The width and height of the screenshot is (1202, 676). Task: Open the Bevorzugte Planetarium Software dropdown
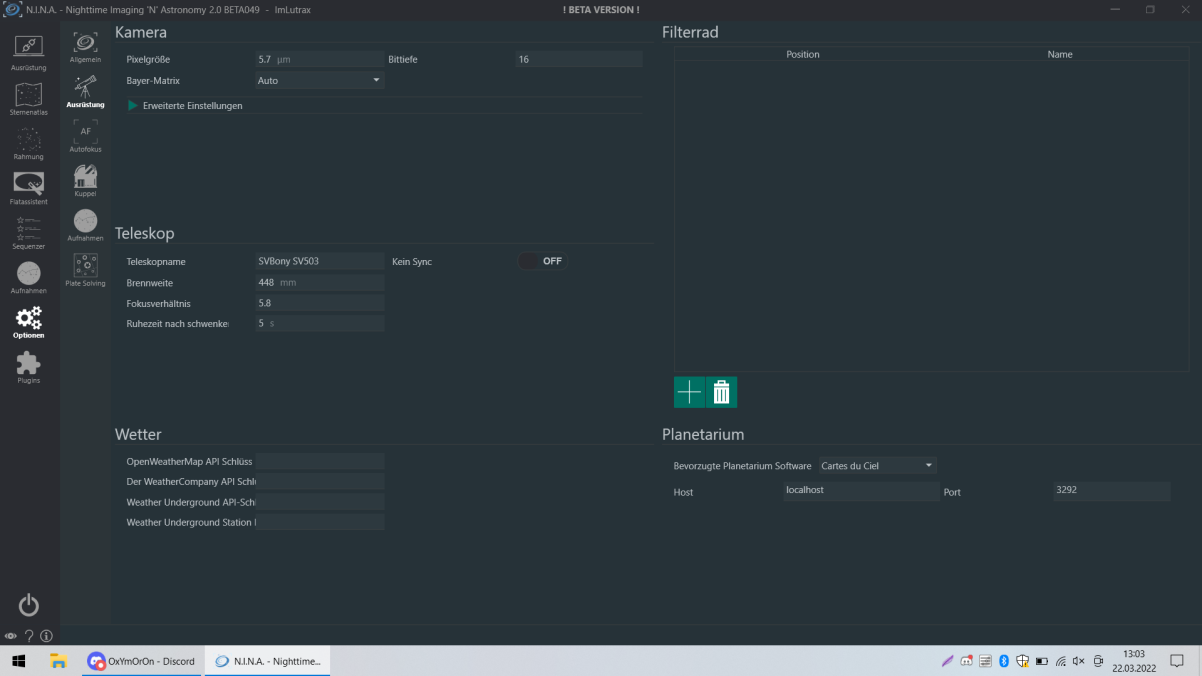tap(878, 465)
